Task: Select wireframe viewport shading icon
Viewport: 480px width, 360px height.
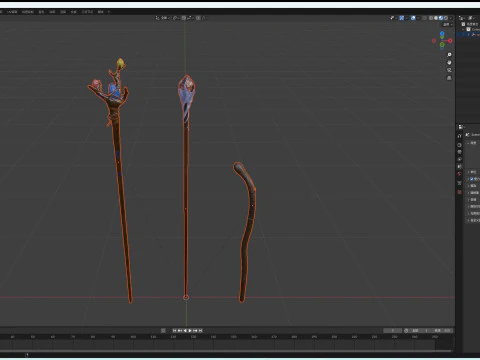Action: tap(431, 18)
